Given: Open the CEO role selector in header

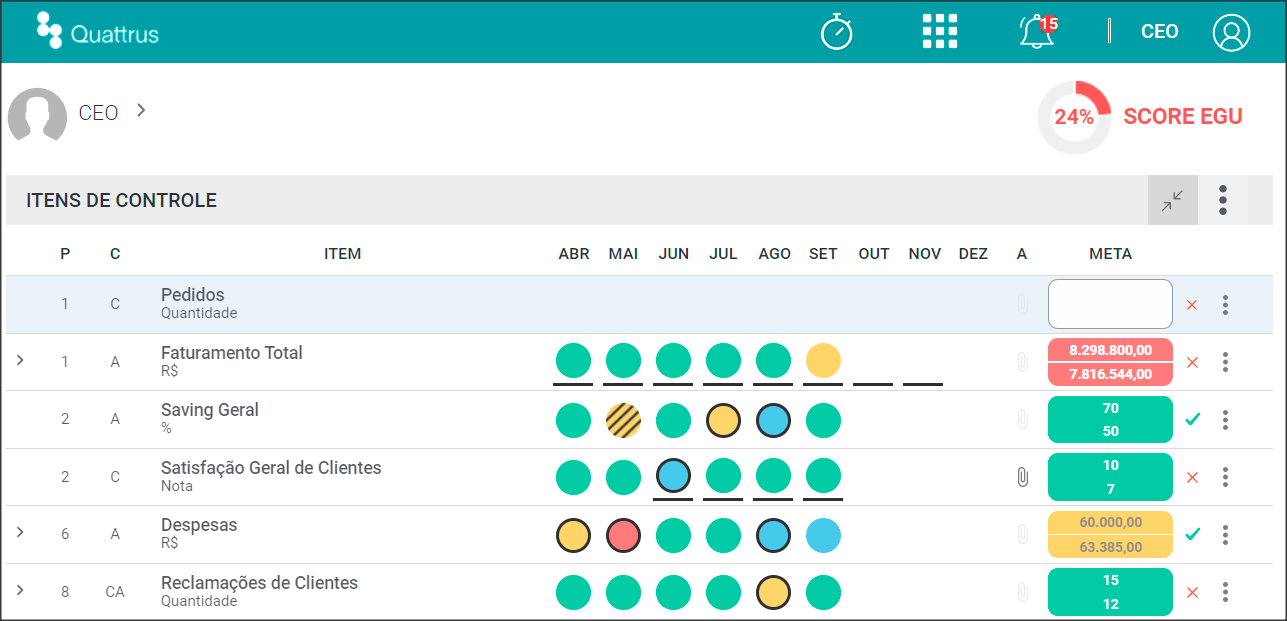Looking at the screenshot, I should coord(1159,32).
